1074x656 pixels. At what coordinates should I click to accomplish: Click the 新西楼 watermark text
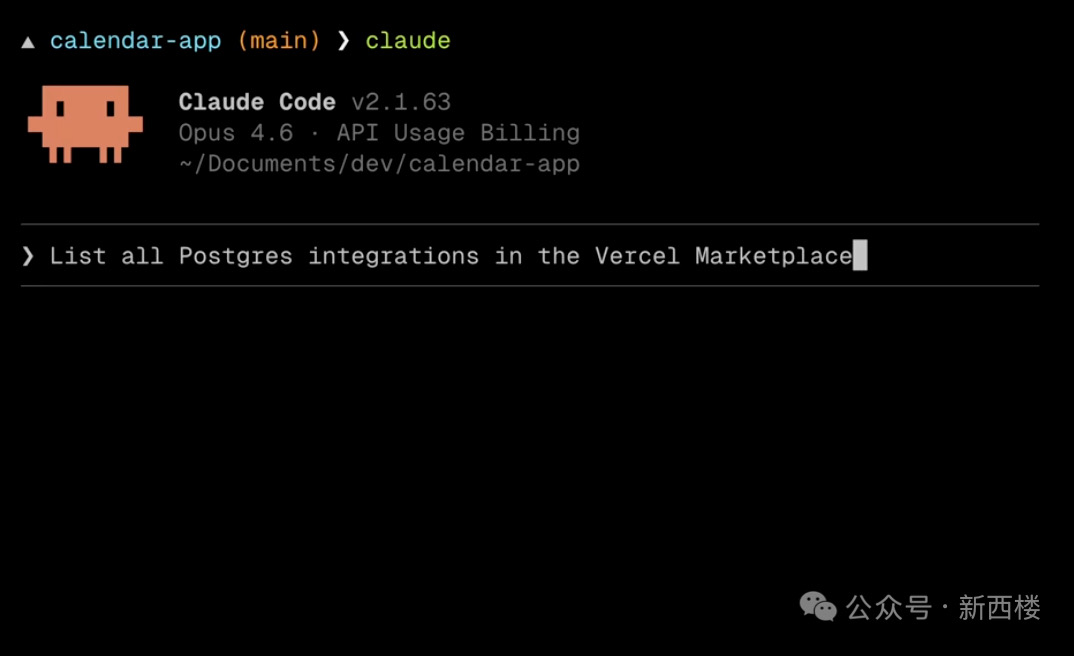pos(999,607)
